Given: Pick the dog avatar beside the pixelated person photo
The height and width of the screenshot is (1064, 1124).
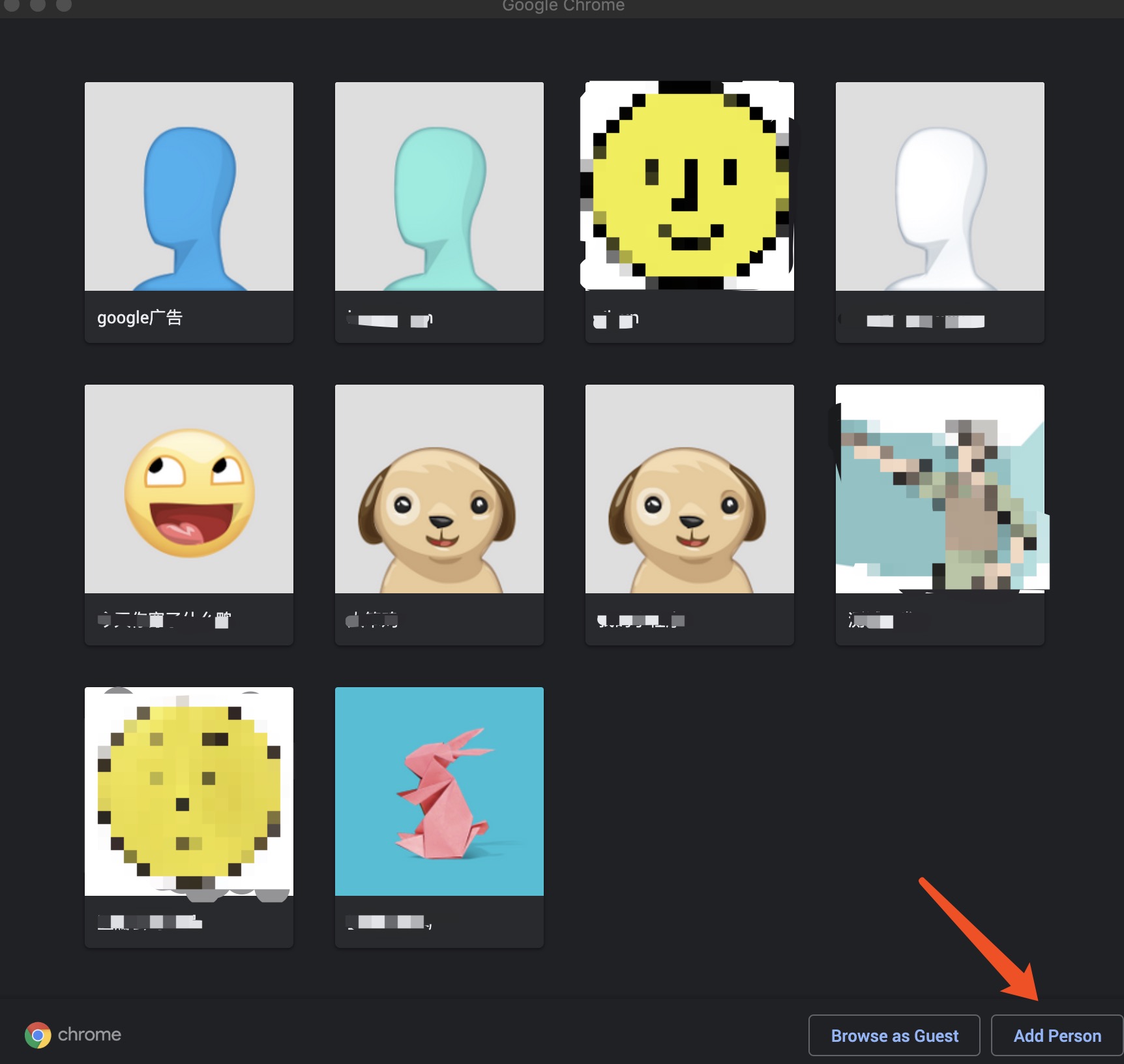Looking at the screenshot, I should [x=689, y=489].
